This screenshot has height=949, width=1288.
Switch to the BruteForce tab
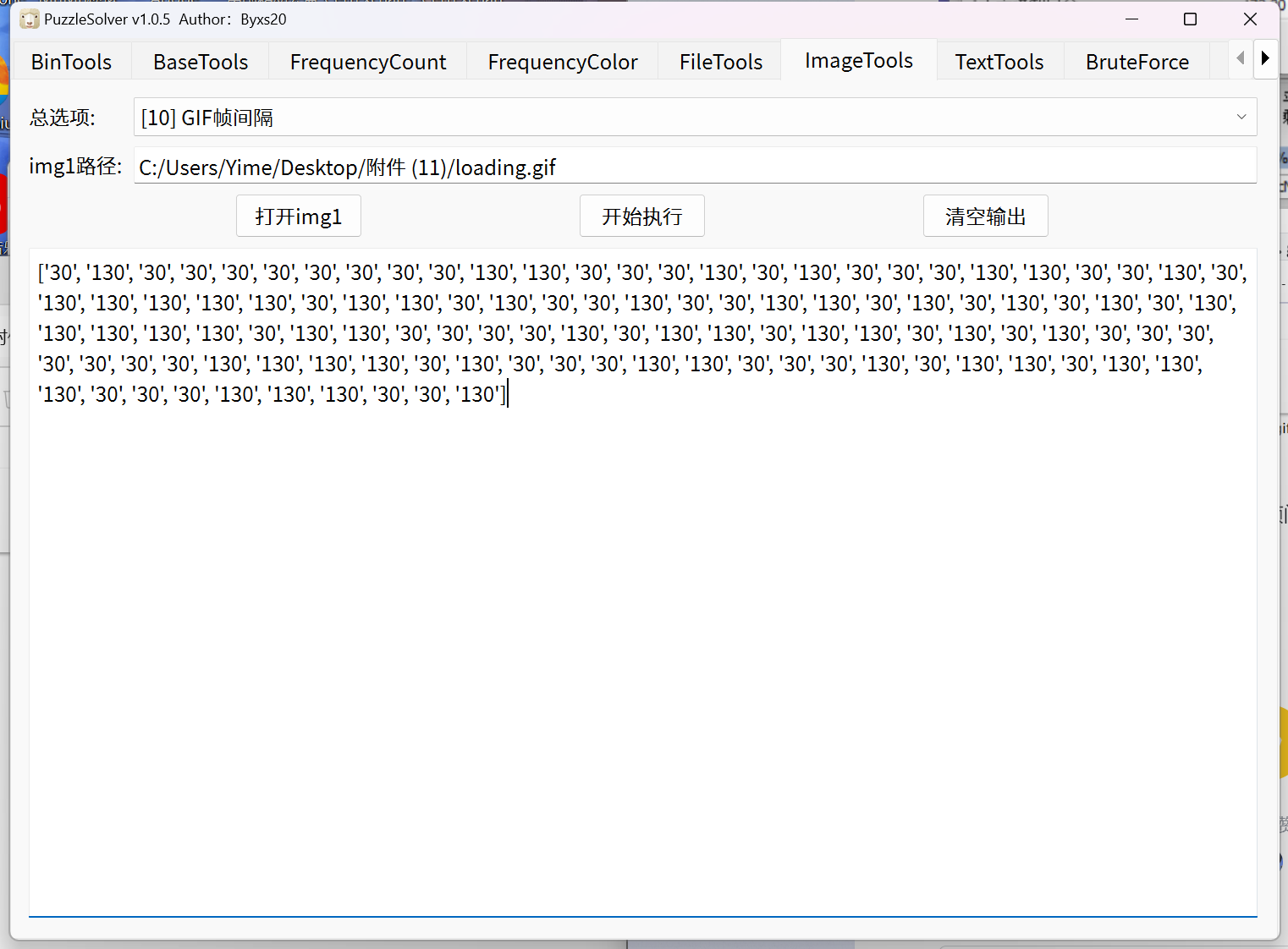(x=1137, y=62)
